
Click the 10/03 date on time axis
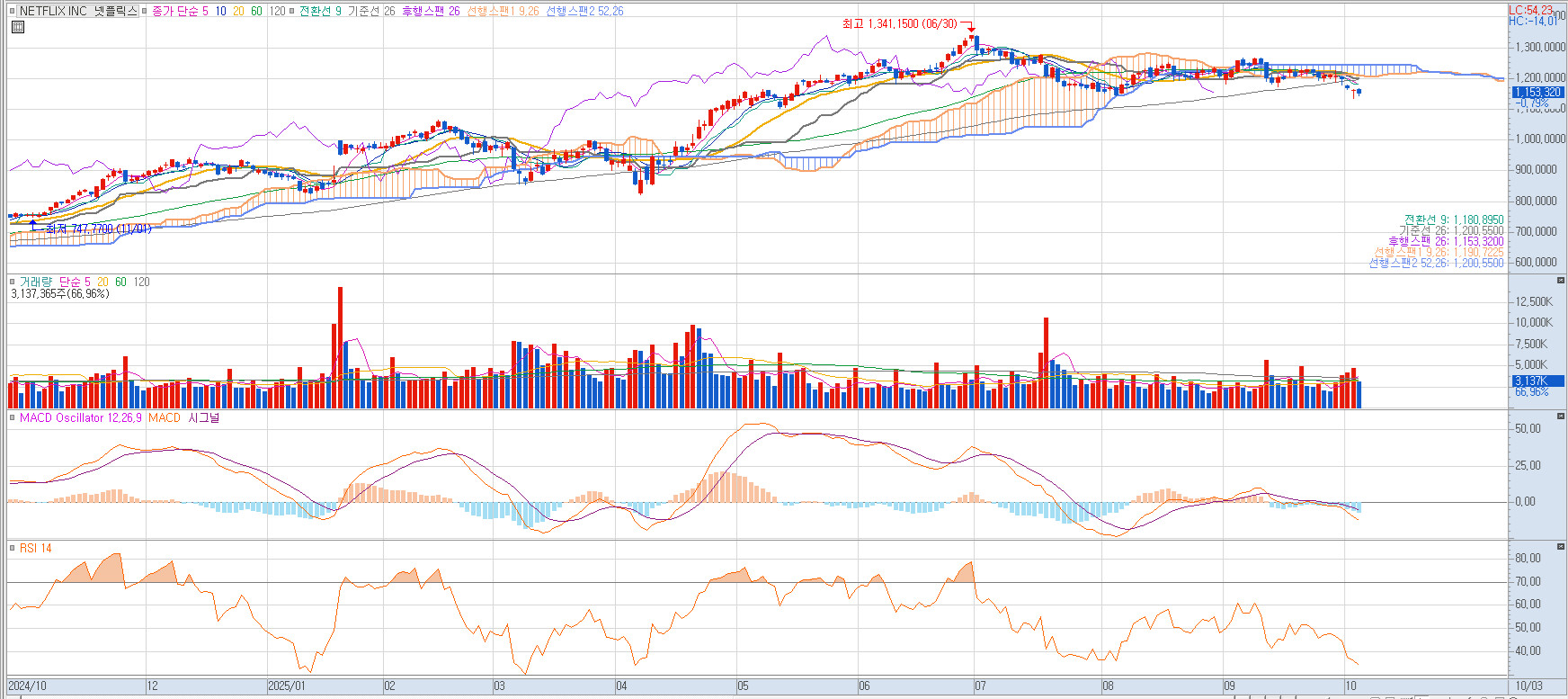pyautogui.click(x=1528, y=686)
